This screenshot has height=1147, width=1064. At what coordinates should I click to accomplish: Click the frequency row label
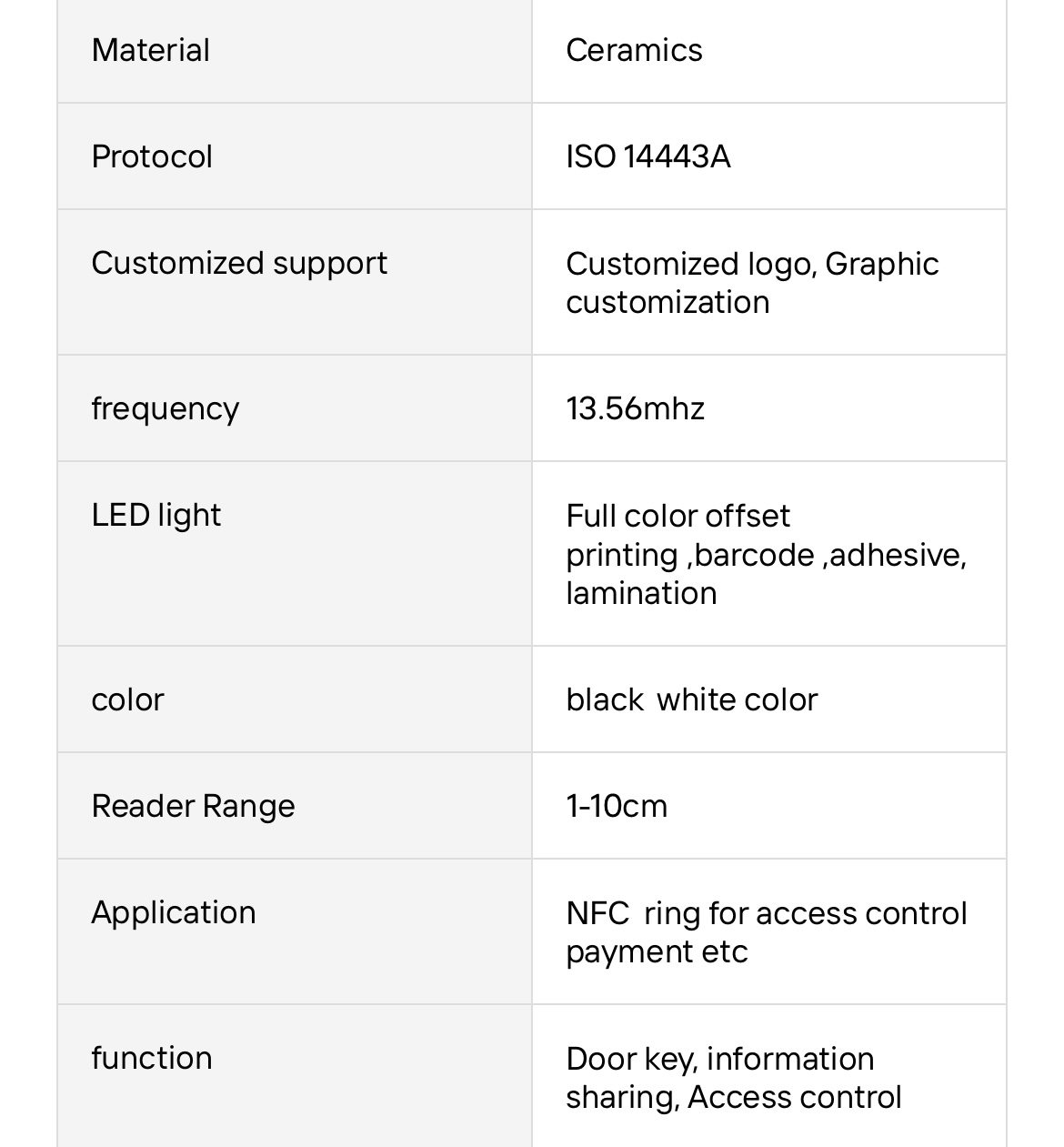(166, 408)
